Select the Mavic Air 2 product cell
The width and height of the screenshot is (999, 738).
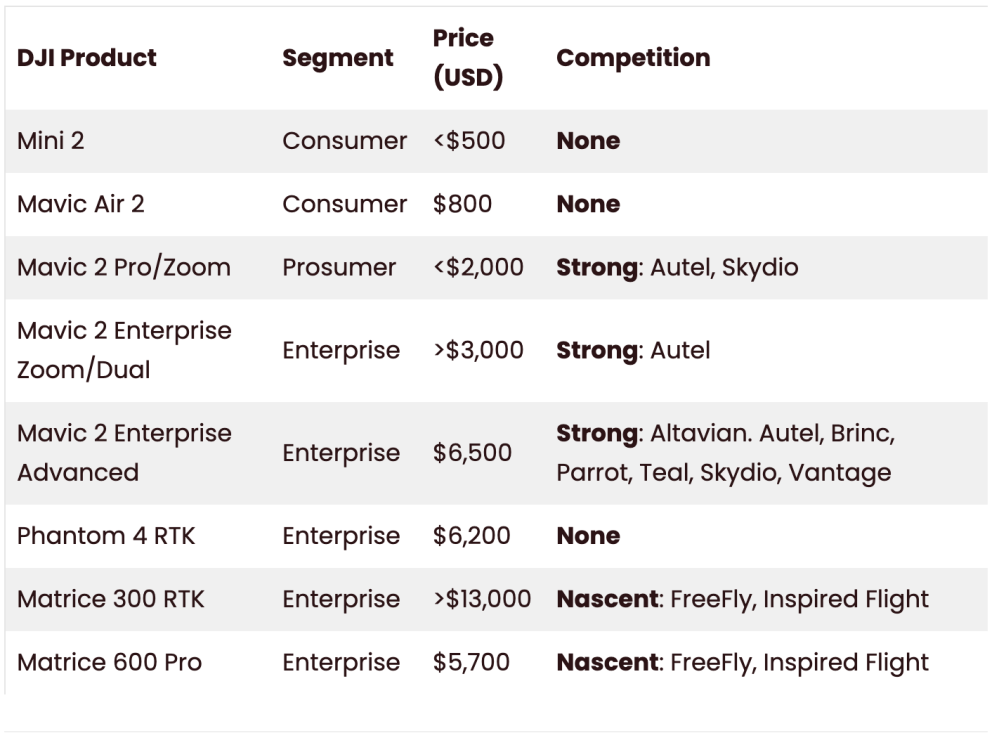(81, 204)
